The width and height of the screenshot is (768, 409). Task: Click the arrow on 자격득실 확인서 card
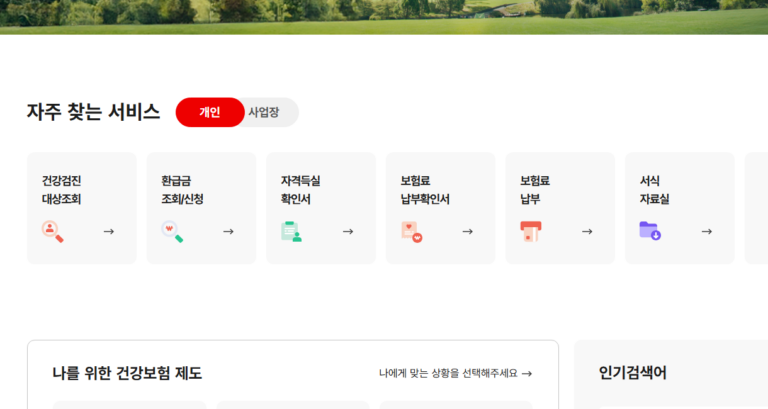tap(348, 232)
